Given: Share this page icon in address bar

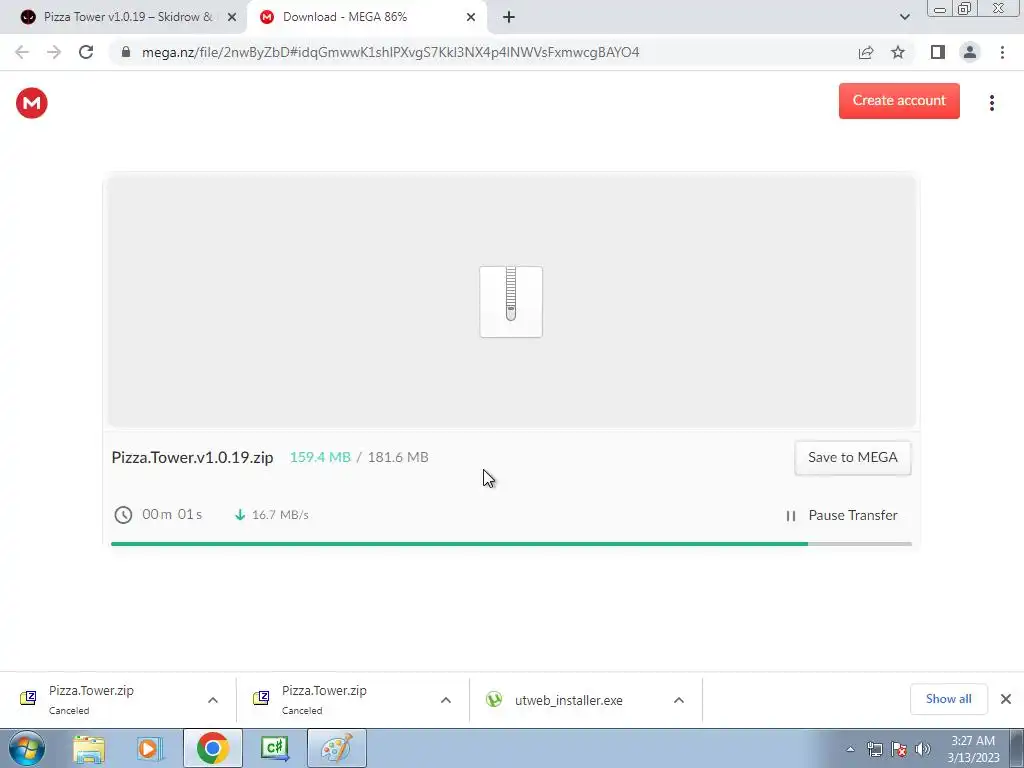Looking at the screenshot, I should point(866,52).
